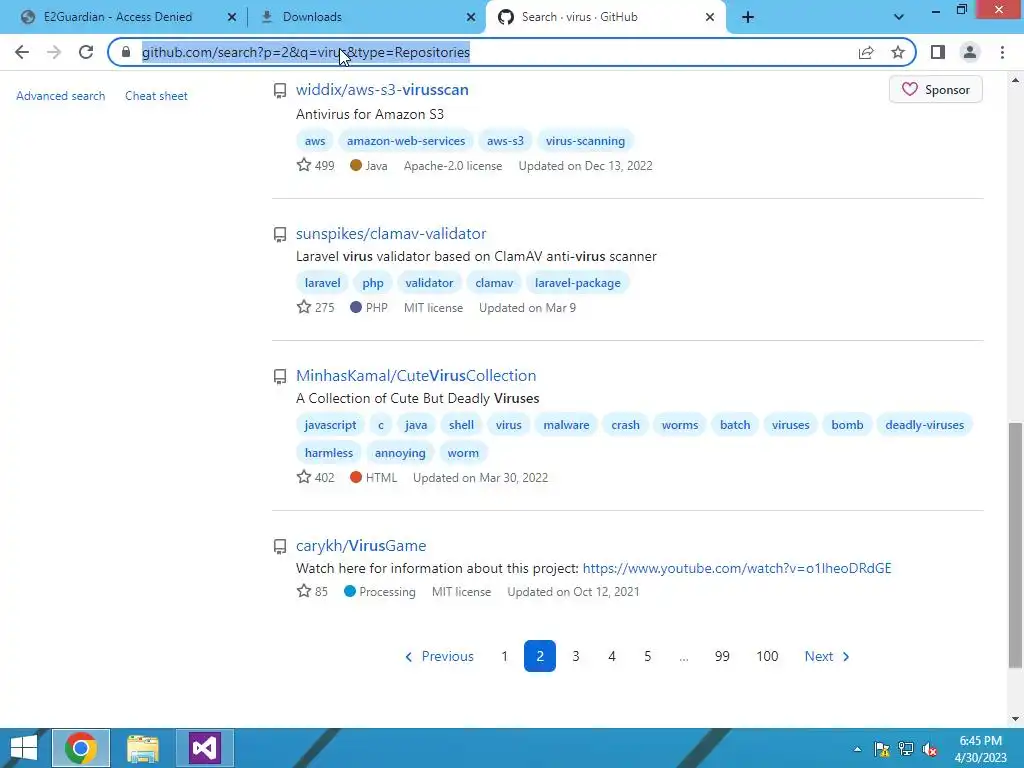Go to results page 3

tap(576, 656)
